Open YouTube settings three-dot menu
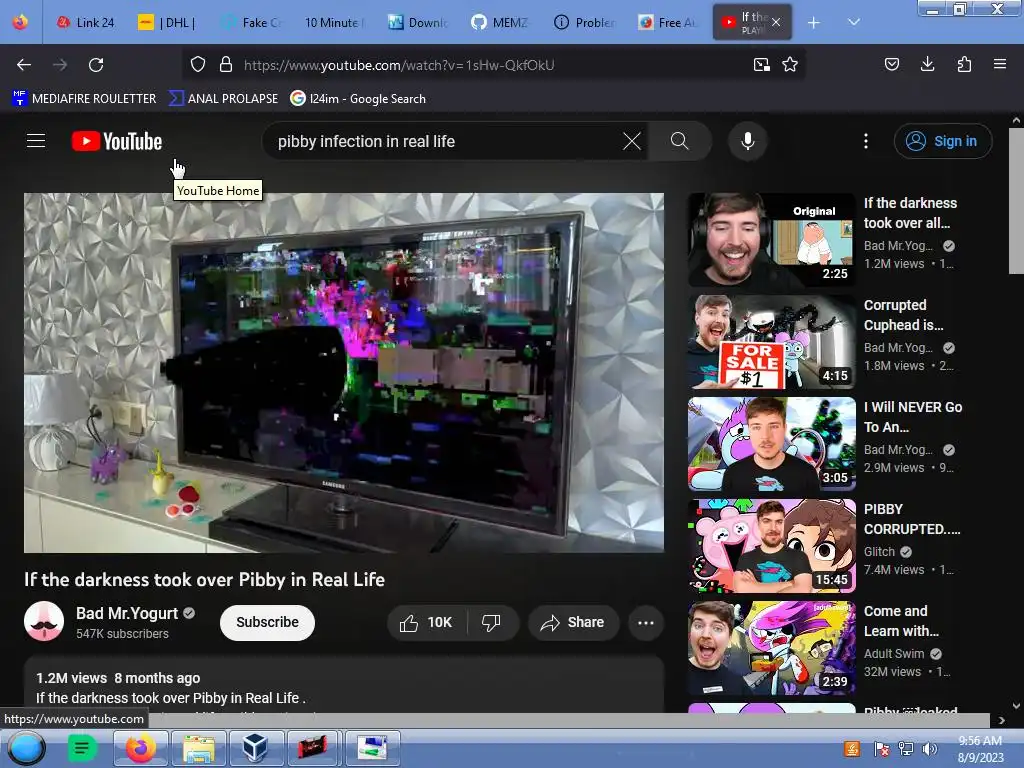 point(866,141)
